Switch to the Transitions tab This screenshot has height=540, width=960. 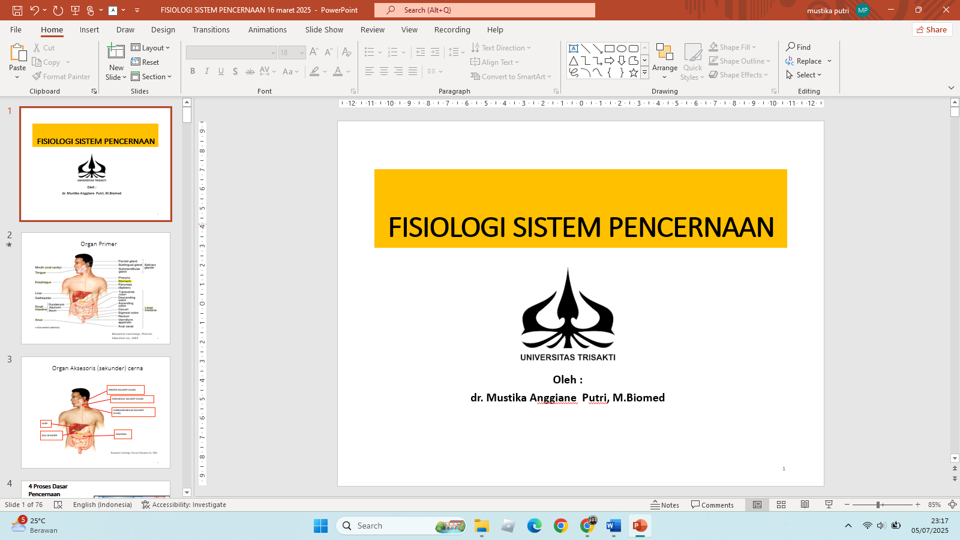[211, 29]
